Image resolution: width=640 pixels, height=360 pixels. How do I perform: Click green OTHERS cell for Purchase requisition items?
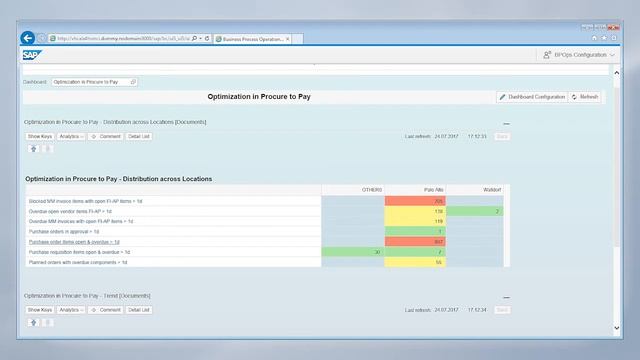click(353, 252)
